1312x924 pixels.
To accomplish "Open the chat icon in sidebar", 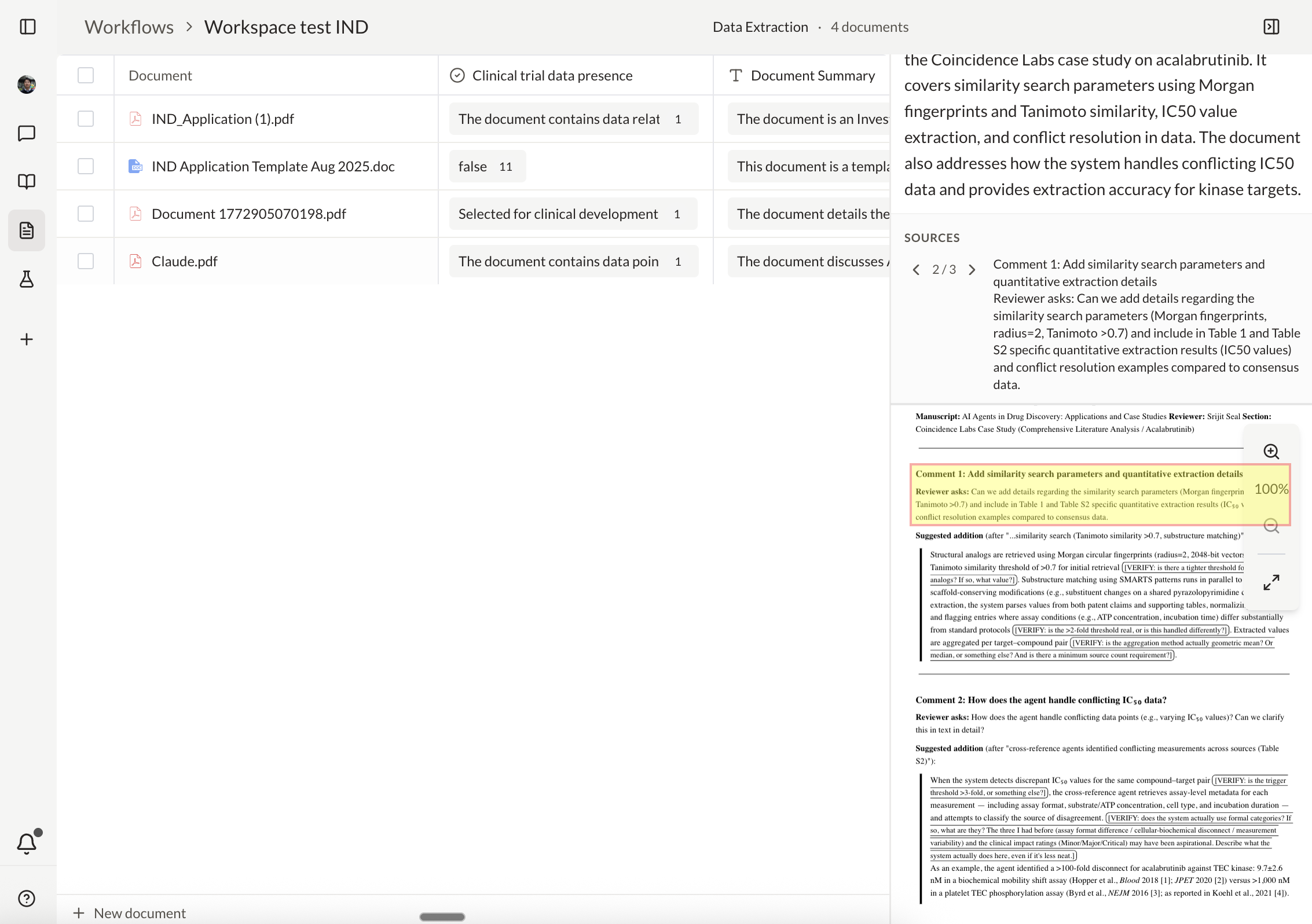I will pos(27,133).
